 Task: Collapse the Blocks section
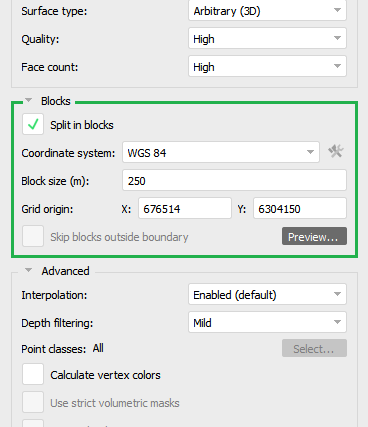point(29,100)
